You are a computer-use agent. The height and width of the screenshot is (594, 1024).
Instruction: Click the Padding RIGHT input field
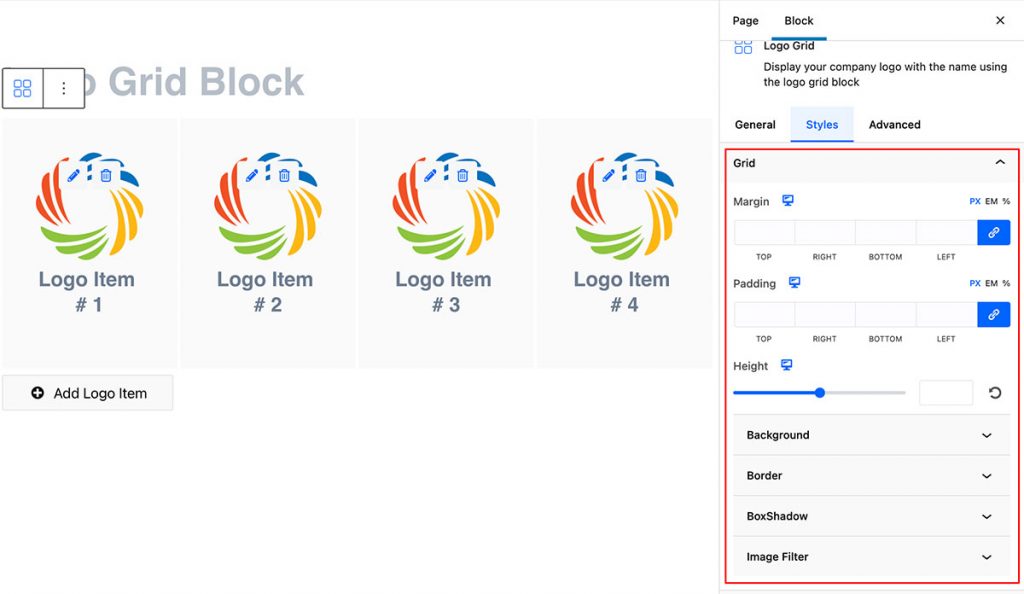(x=825, y=315)
